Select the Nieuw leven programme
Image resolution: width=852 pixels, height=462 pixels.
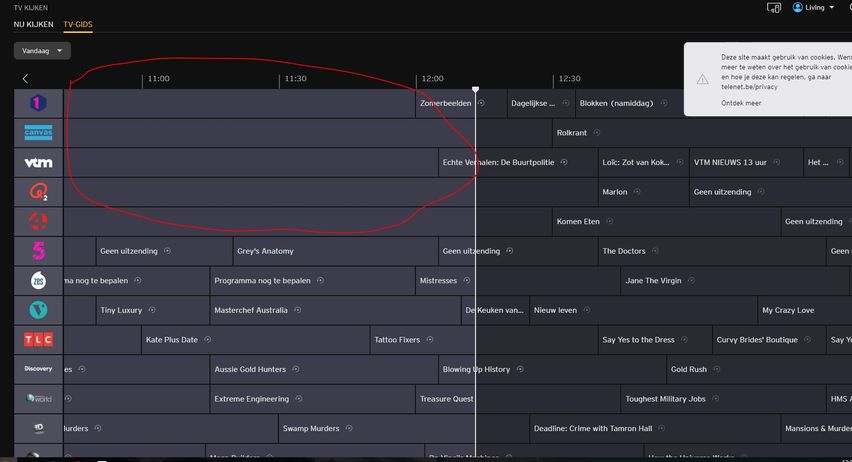click(x=555, y=310)
